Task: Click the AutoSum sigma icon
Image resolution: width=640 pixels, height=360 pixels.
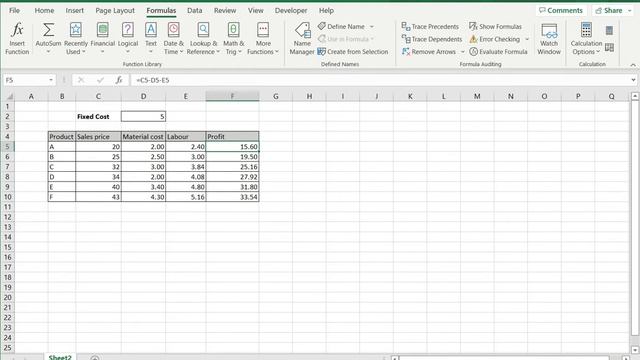Action: click(x=48, y=30)
